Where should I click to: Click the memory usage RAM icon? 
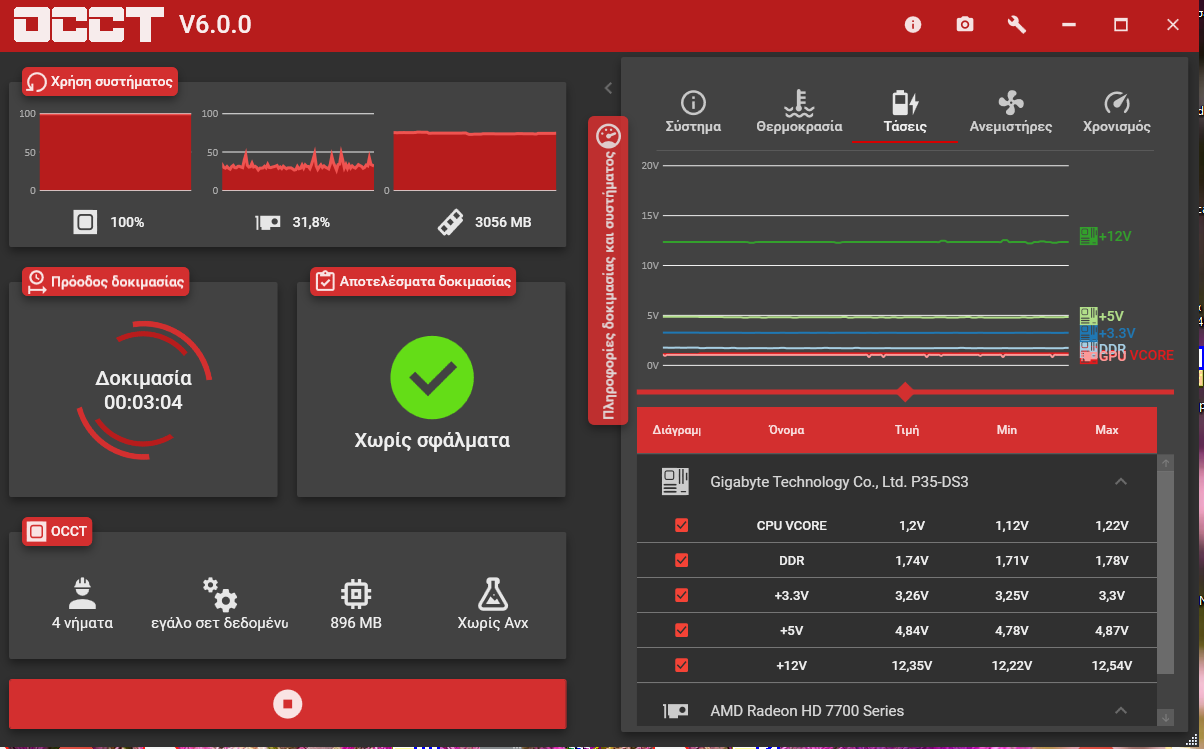(450, 222)
